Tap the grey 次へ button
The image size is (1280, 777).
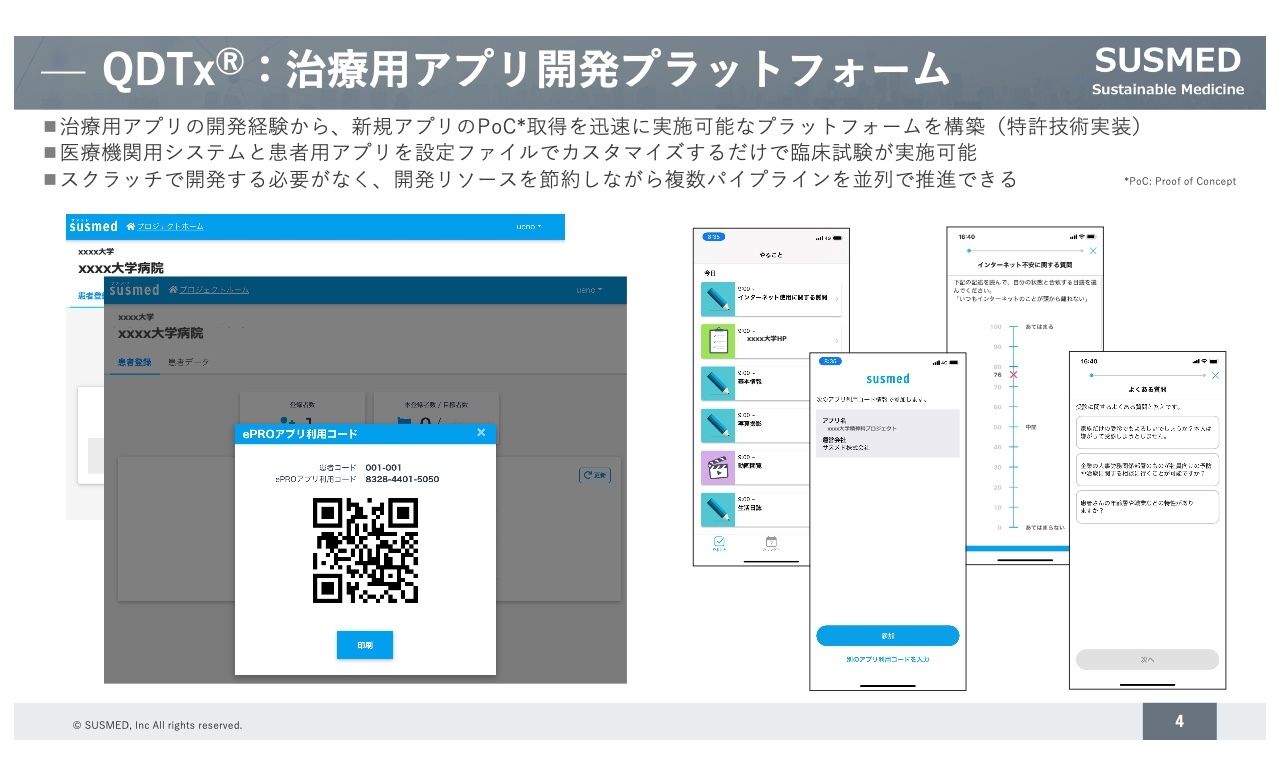(x=1148, y=660)
